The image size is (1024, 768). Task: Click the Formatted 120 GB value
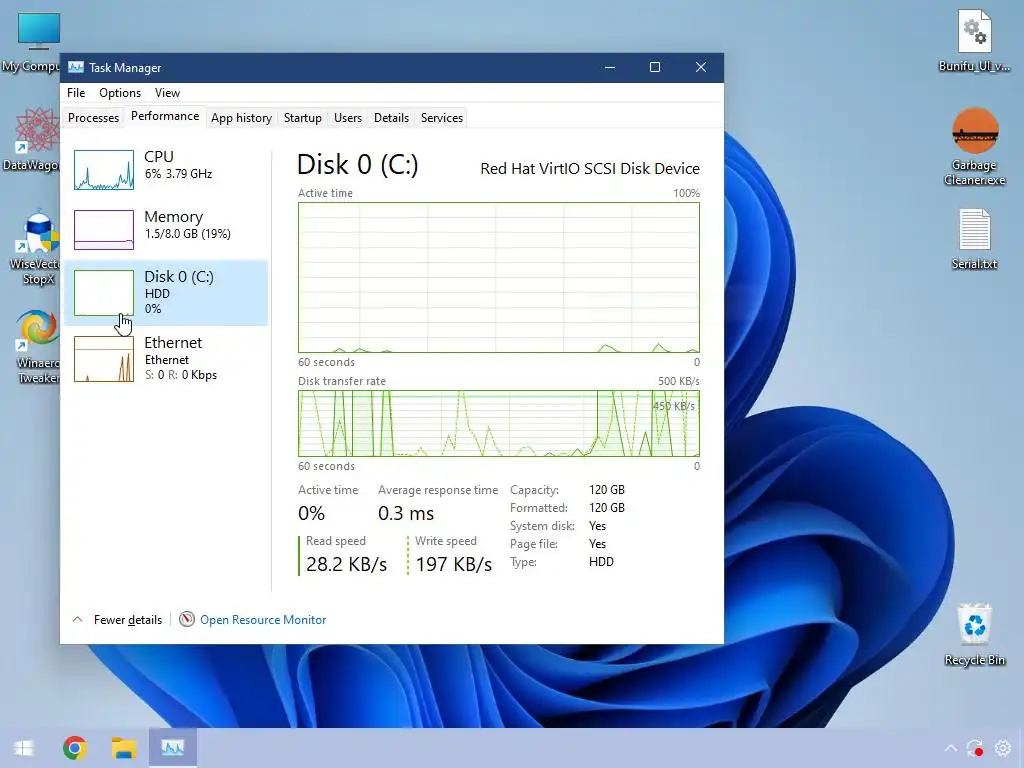607,507
